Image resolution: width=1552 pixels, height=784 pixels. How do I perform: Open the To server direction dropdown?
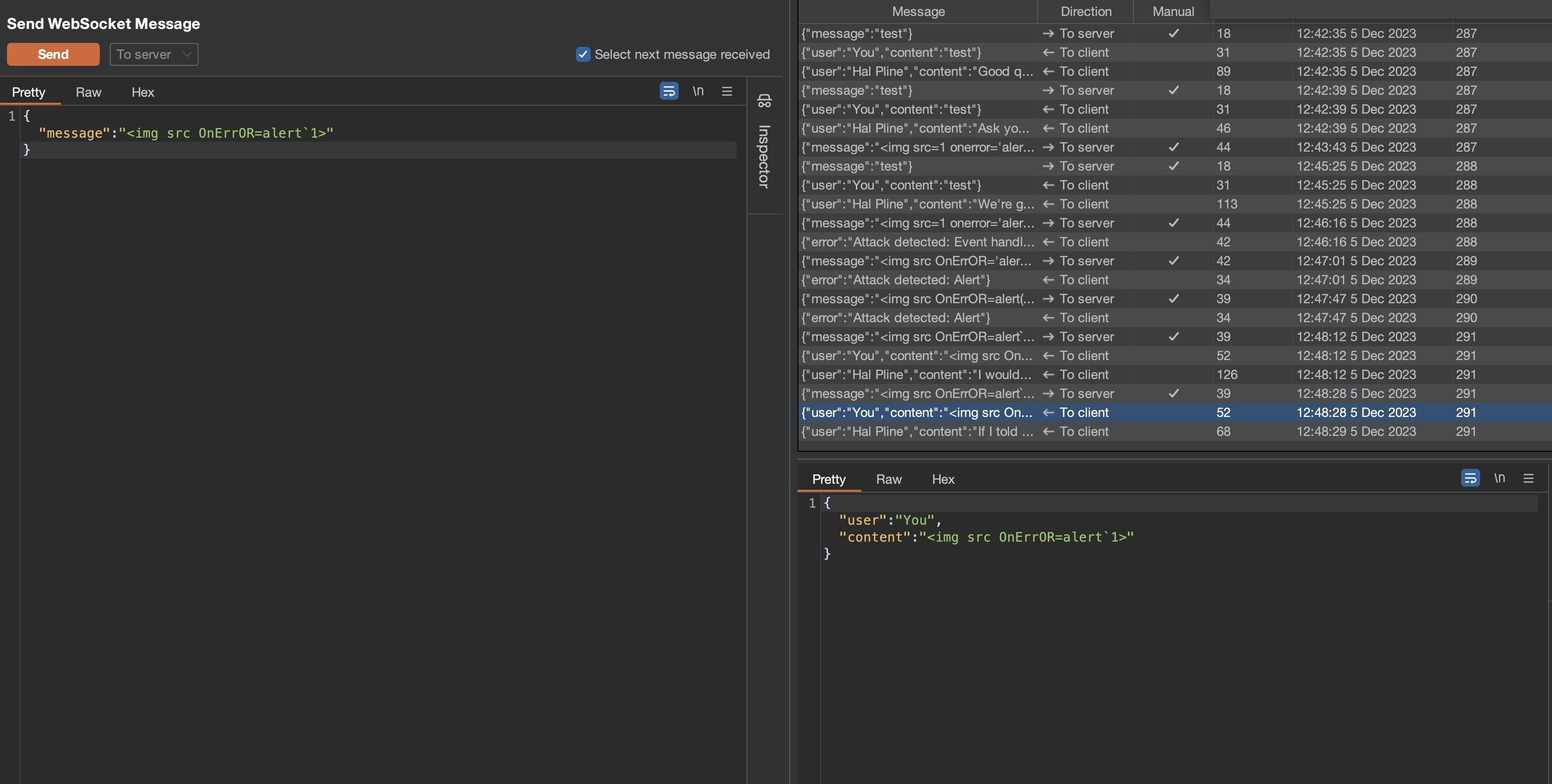click(154, 54)
